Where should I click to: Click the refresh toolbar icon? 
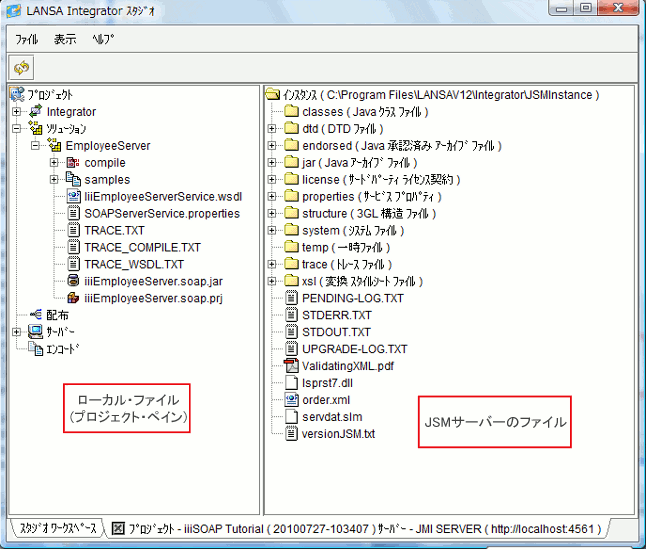tap(22, 68)
